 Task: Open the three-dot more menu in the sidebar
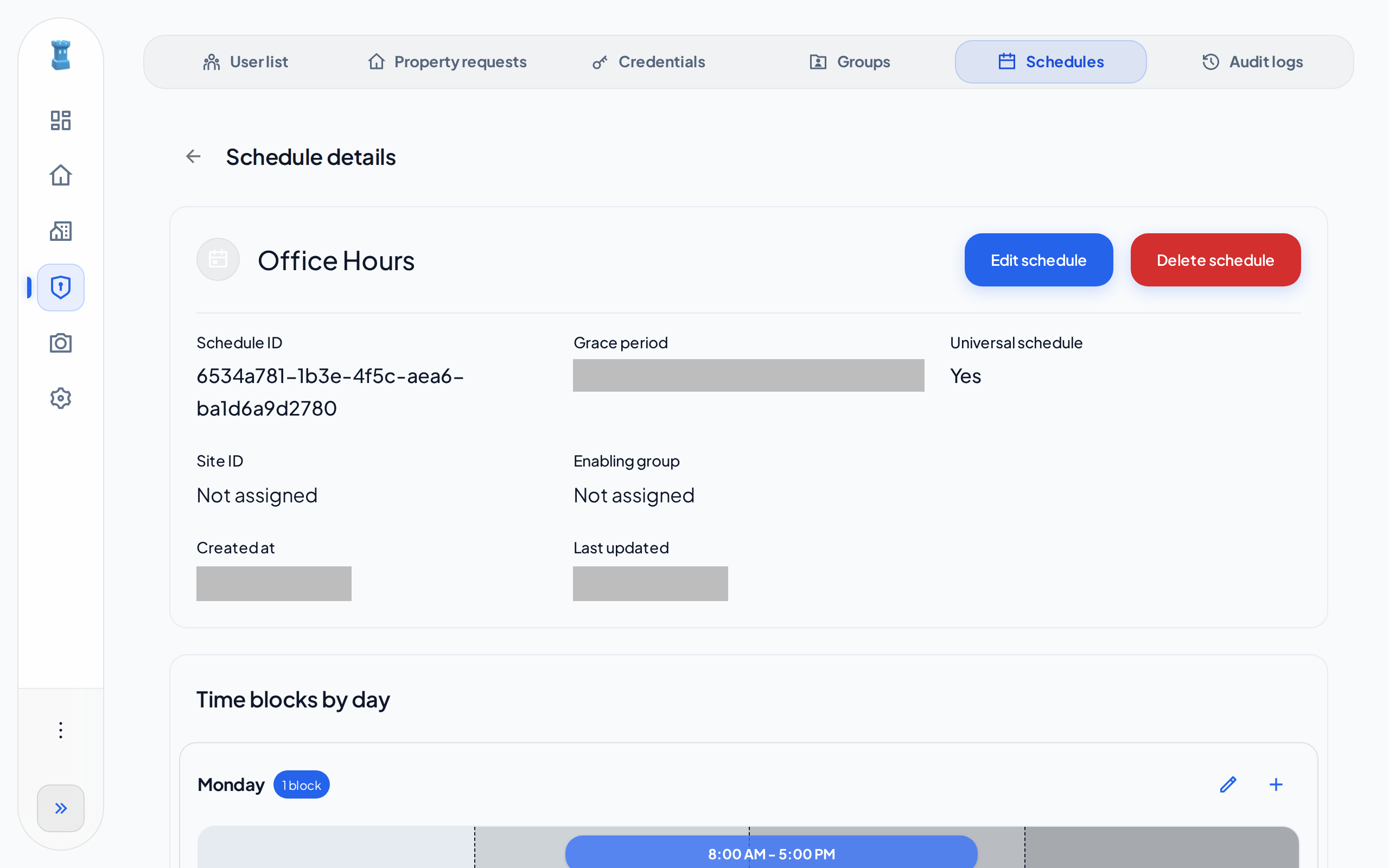click(61, 730)
